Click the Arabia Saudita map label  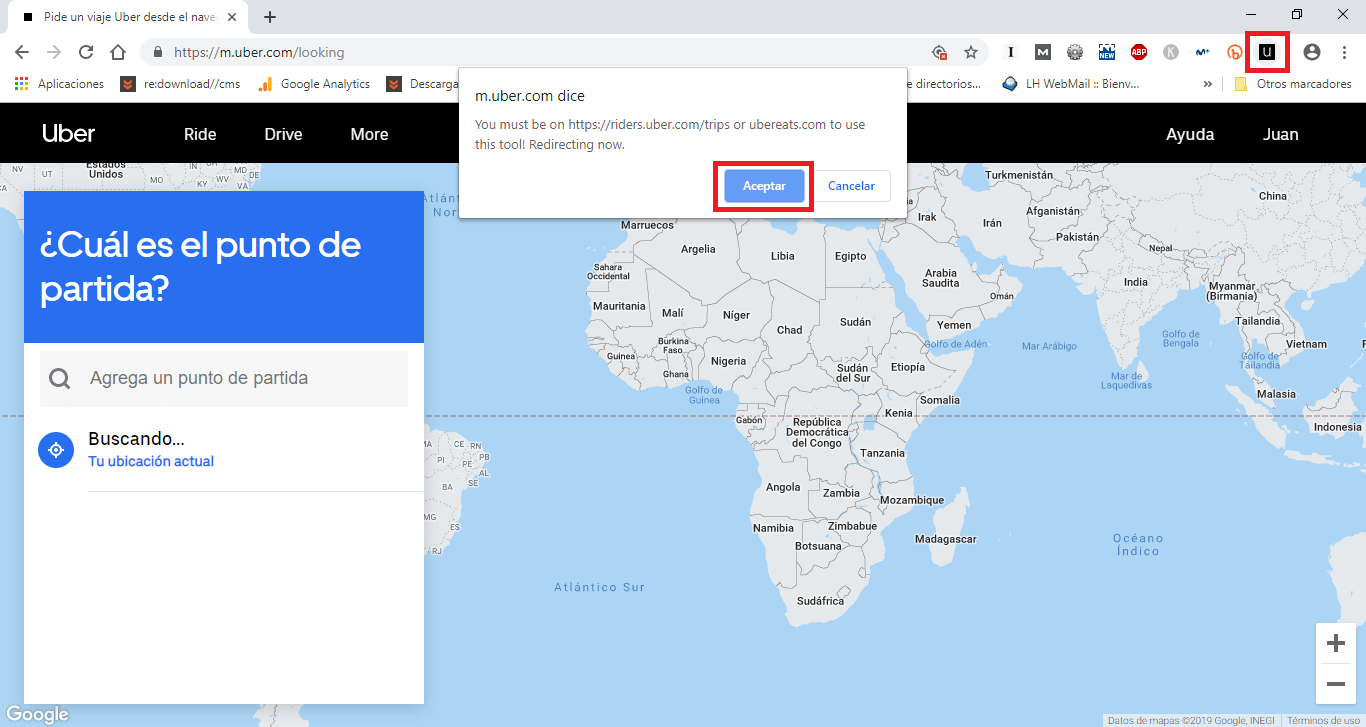pyautogui.click(x=940, y=278)
